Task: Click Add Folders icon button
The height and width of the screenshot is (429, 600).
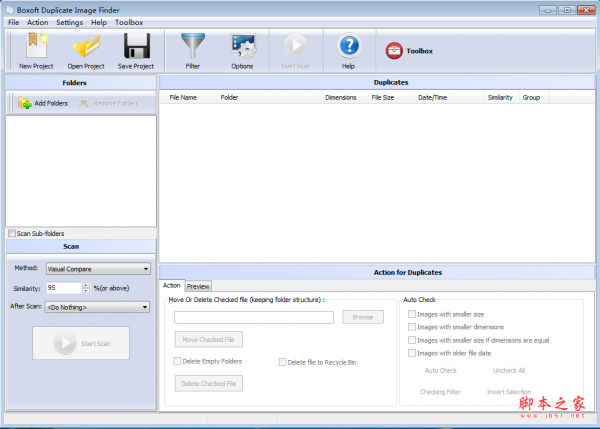Action: coord(43,103)
